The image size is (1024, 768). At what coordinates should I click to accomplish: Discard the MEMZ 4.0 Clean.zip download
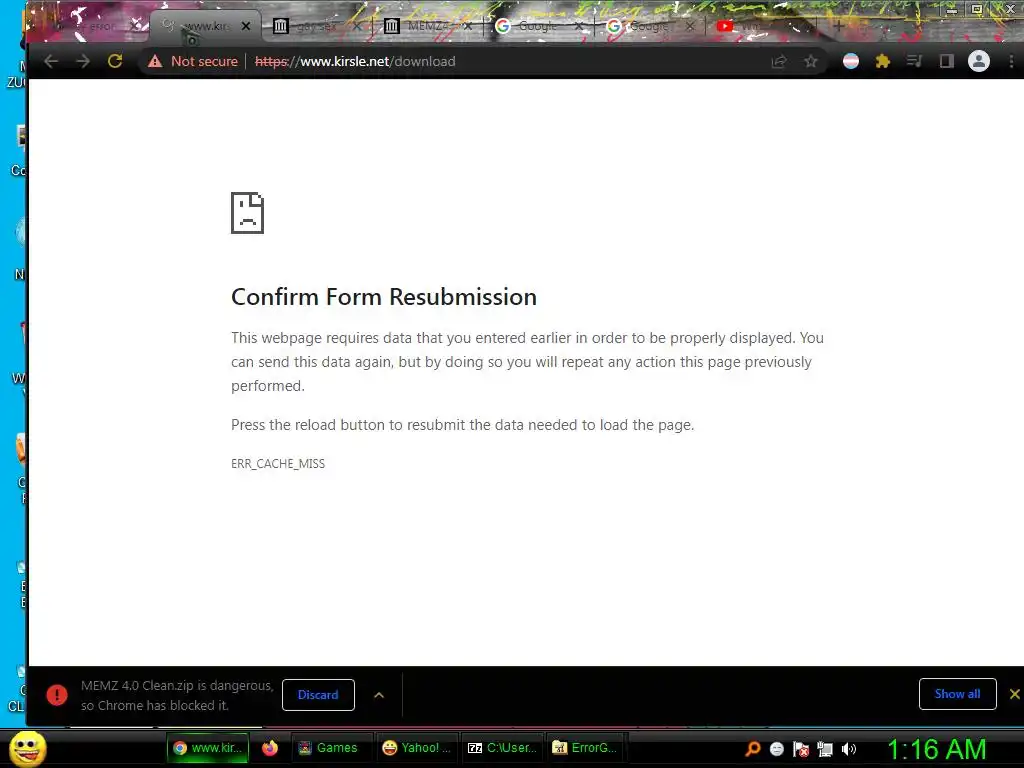[318, 695]
